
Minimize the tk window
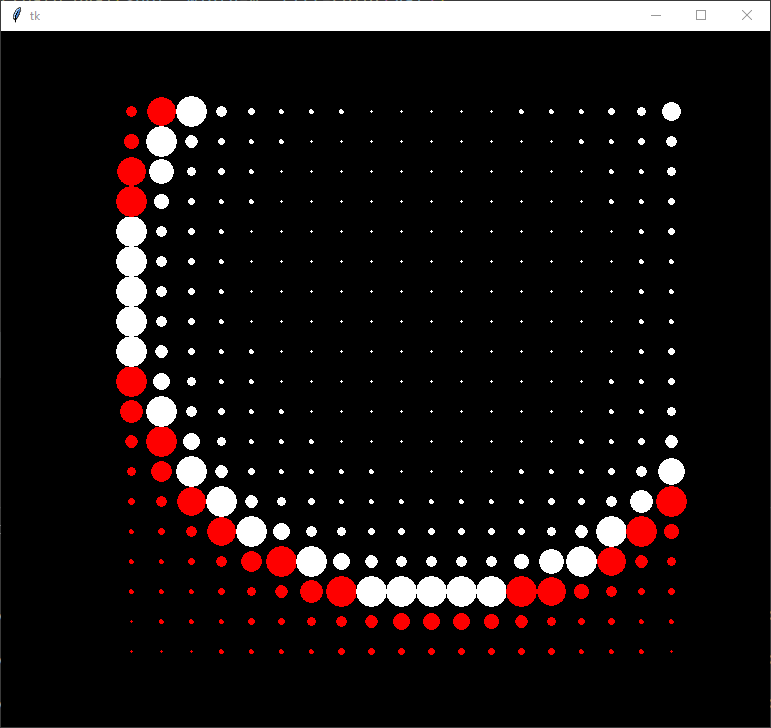[655, 15]
